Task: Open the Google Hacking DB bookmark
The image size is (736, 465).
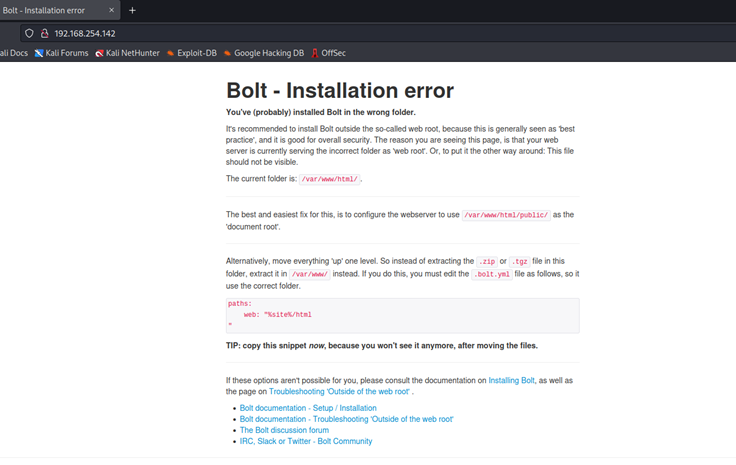Action: point(264,53)
